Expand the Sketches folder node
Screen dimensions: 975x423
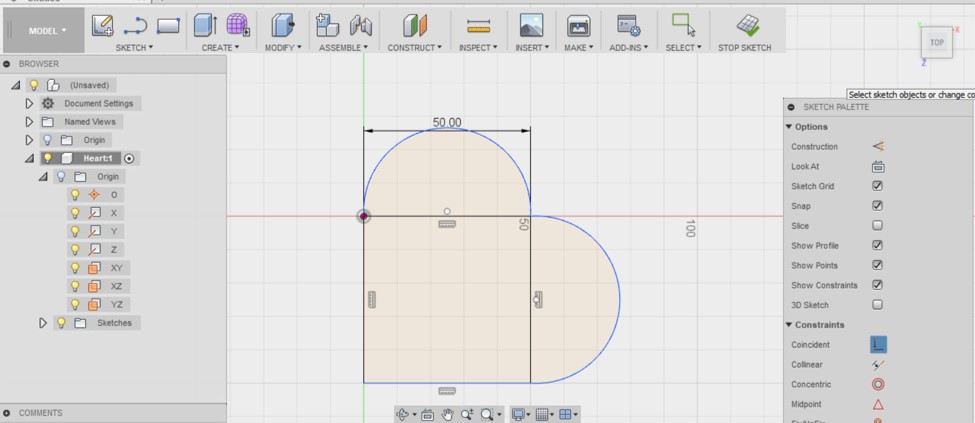[43, 323]
